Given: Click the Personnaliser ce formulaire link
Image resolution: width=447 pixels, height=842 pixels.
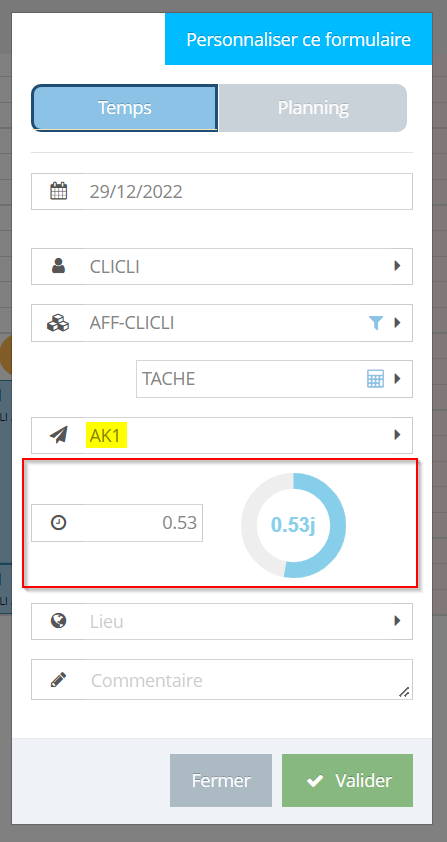Looking at the screenshot, I should coord(299,39).
